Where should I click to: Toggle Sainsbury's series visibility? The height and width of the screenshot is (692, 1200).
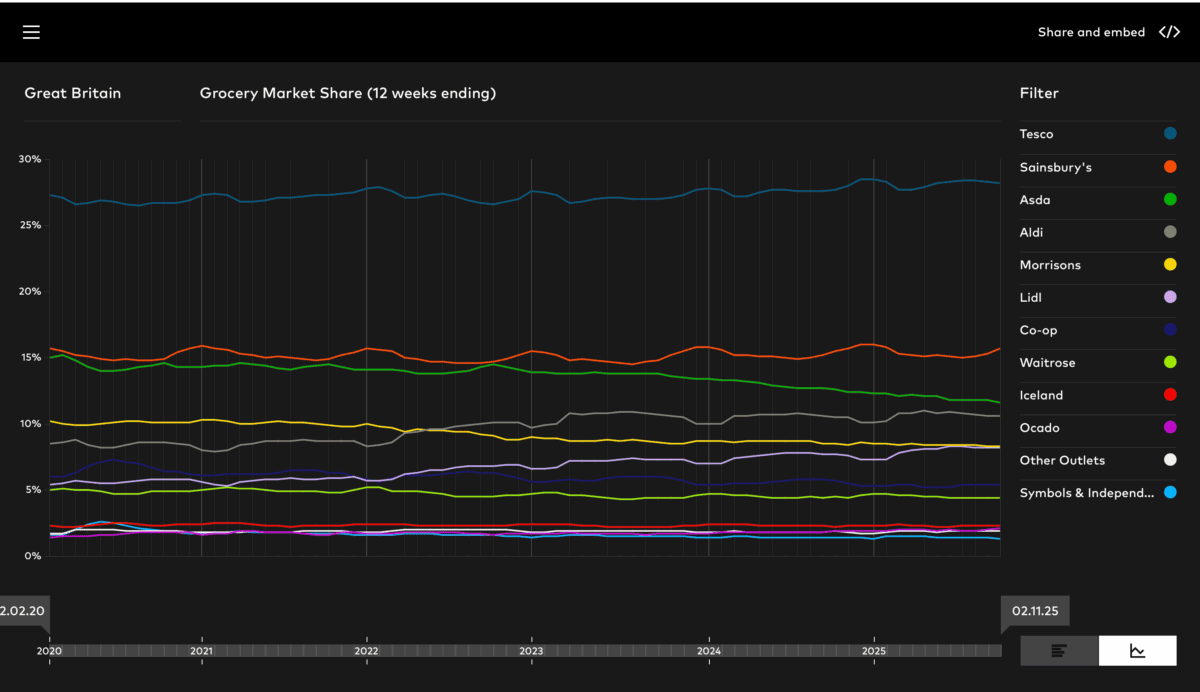pyautogui.click(x=1170, y=167)
